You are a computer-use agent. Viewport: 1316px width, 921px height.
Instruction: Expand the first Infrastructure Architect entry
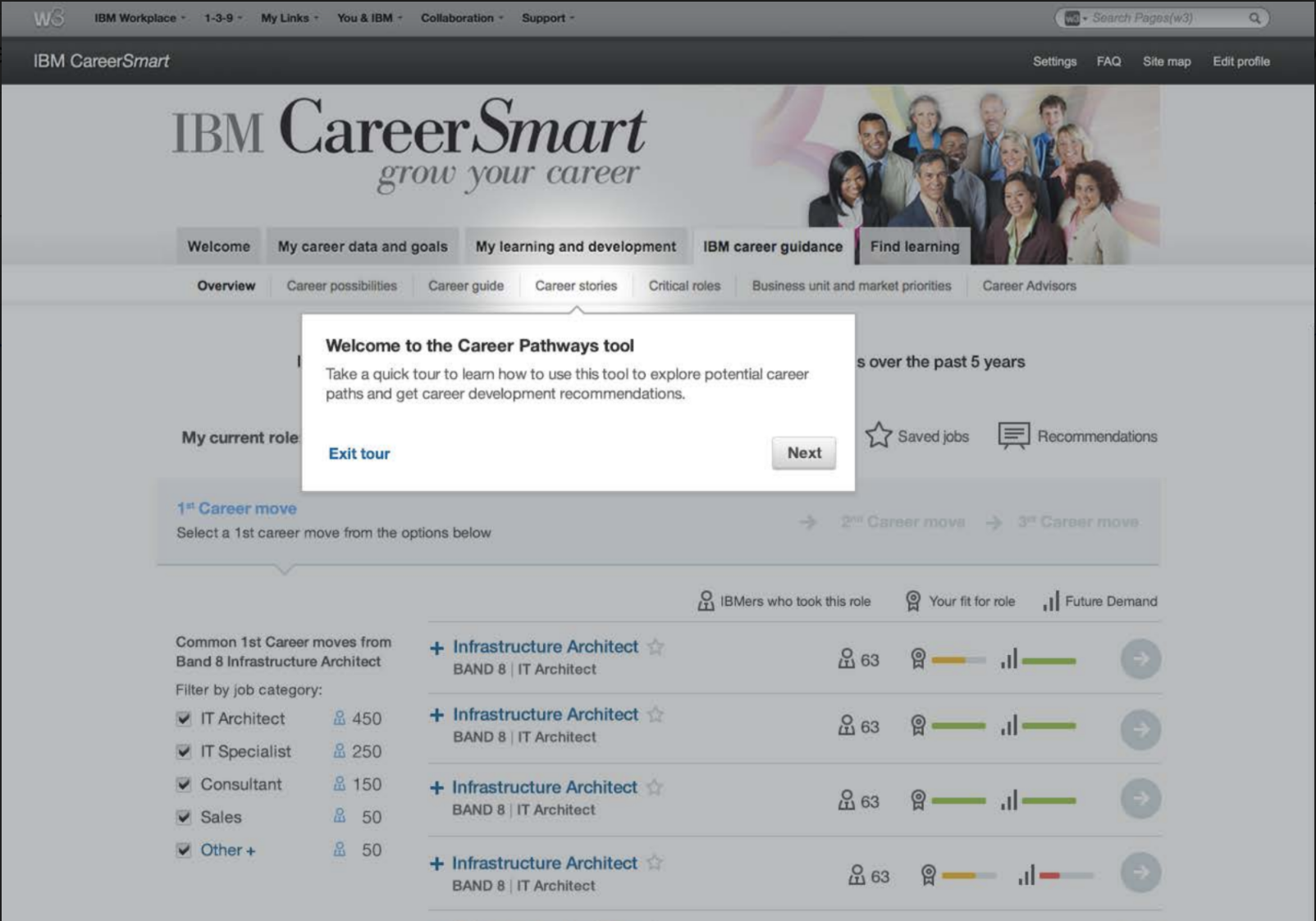435,647
